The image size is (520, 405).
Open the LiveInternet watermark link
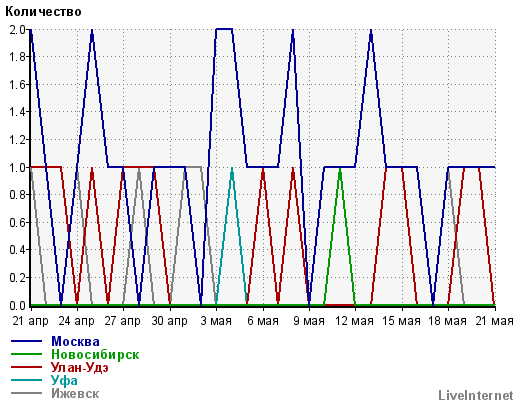[x=476, y=396]
